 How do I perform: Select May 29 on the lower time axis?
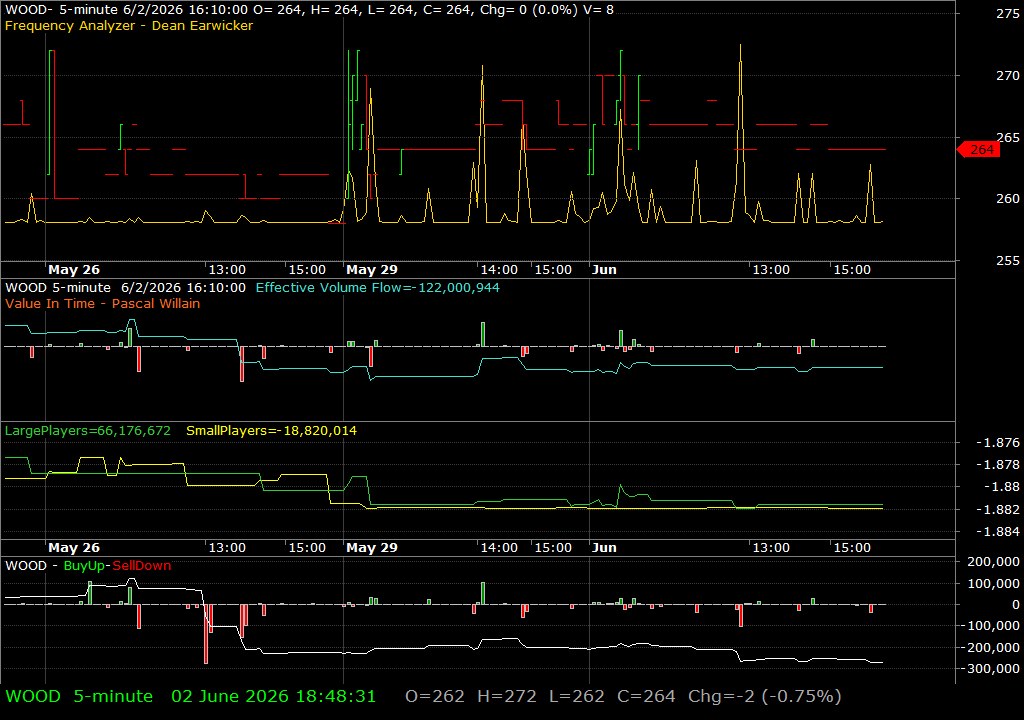[372, 548]
